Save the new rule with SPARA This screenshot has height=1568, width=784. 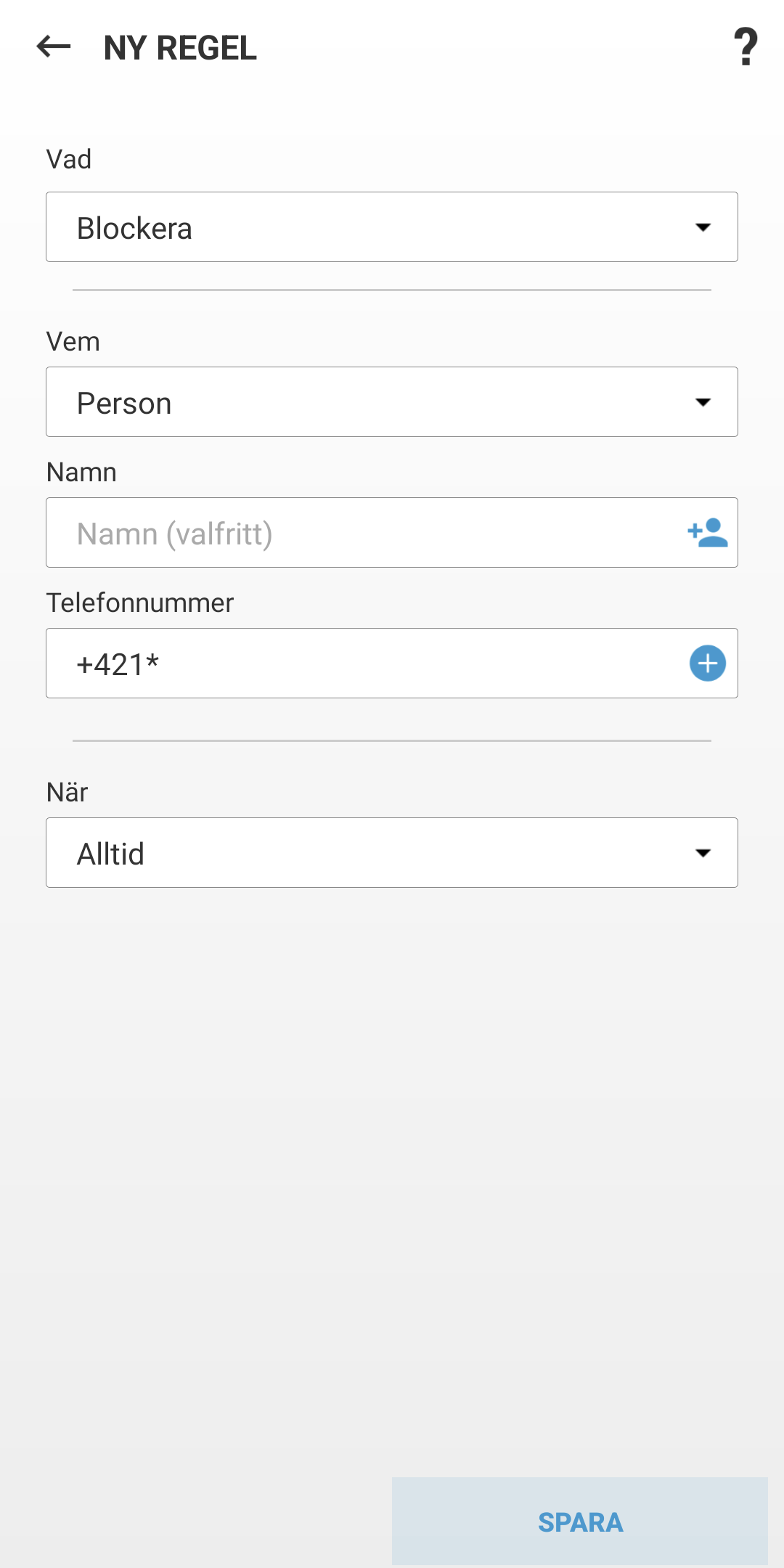[x=580, y=1521]
